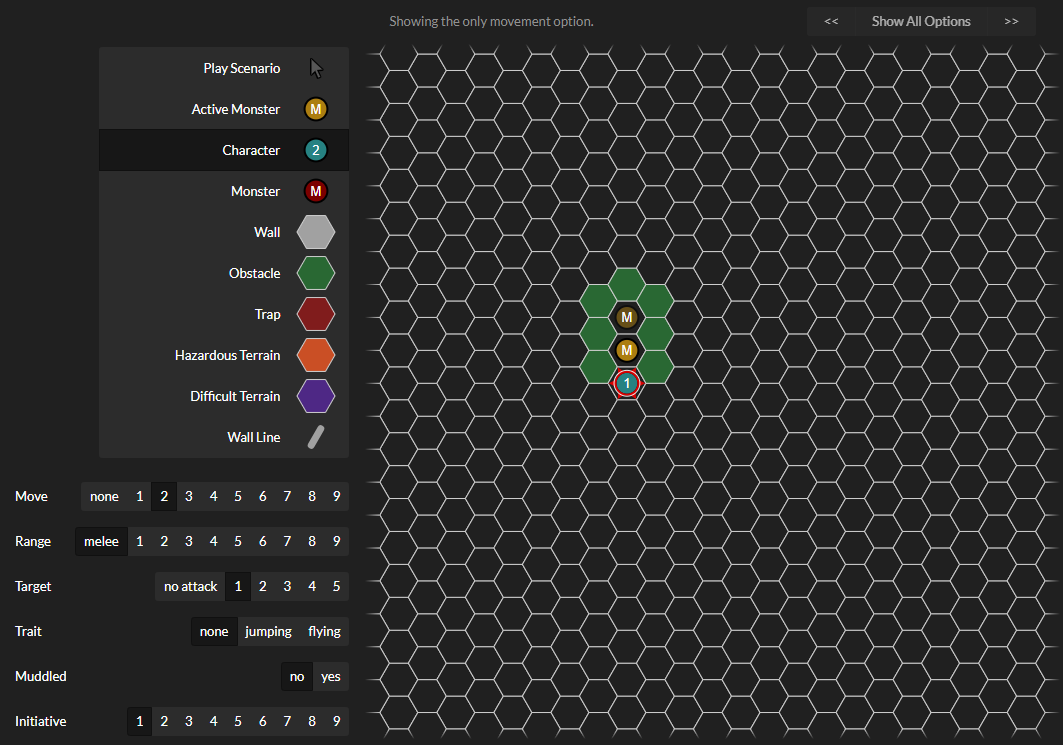Set Initiative to 2
This screenshot has height=745, width=1063.
click(x=164, y=721)
